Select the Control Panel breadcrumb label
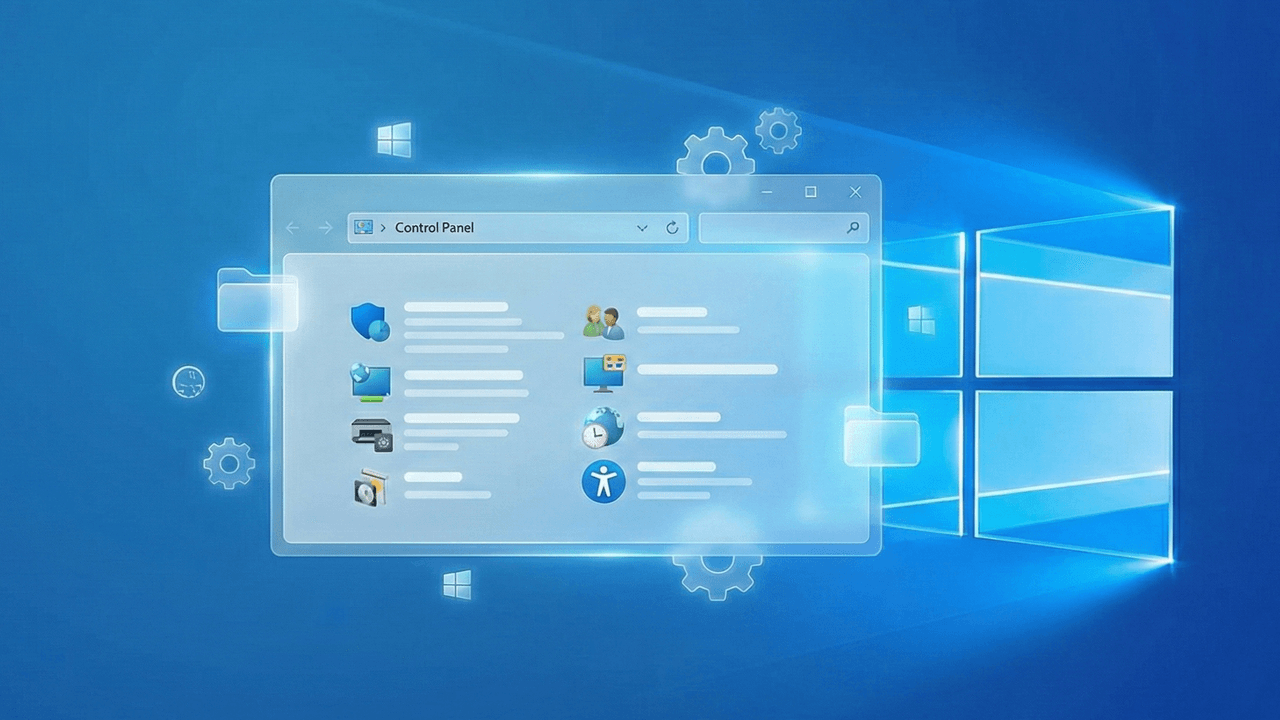Screen dimensions: 1280x720 [434, 227]
